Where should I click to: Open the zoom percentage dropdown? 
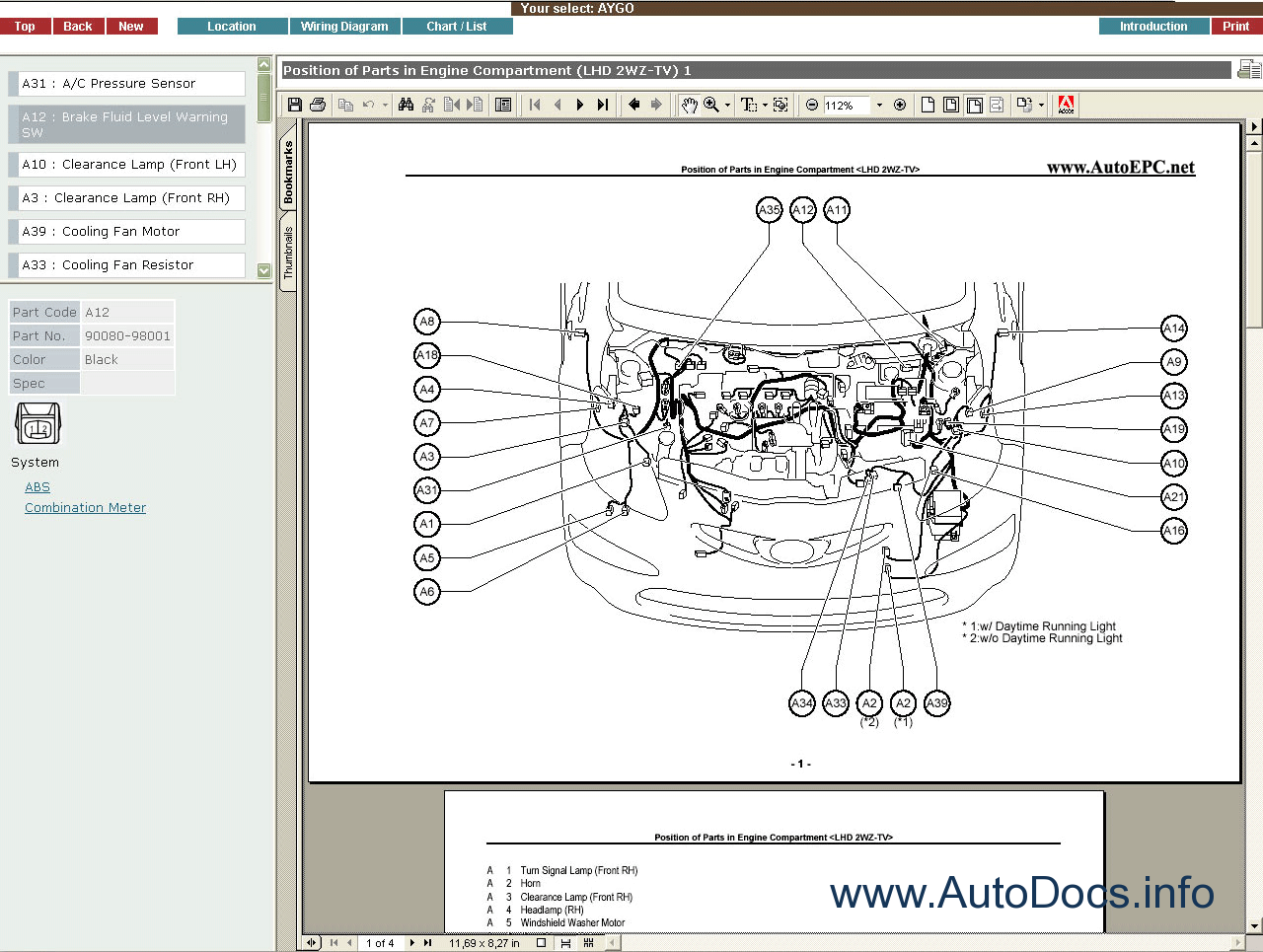[879, 105]
